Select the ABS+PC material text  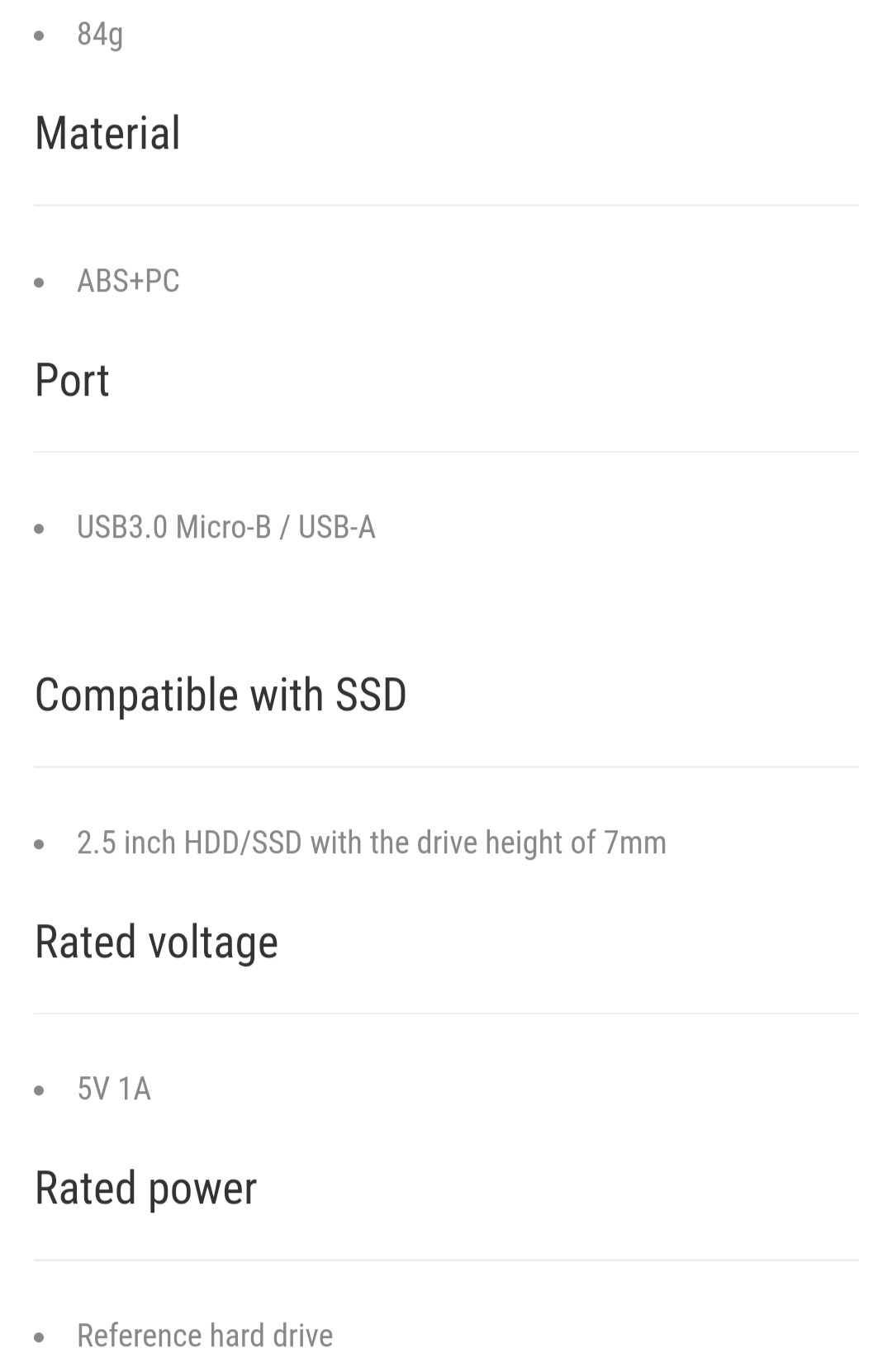pos(128,281)
